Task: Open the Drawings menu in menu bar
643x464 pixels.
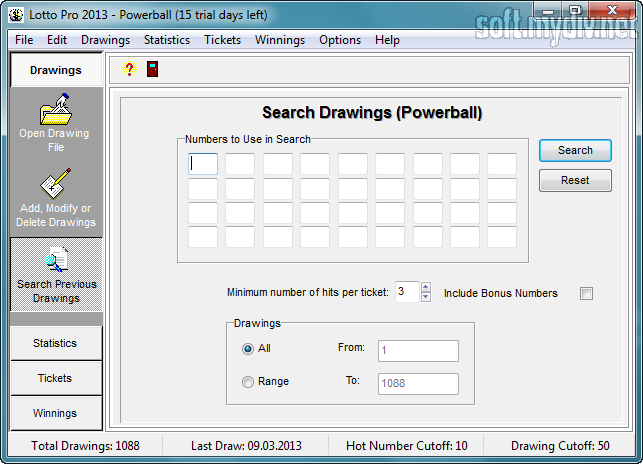Action: click(x=105, y=40)
